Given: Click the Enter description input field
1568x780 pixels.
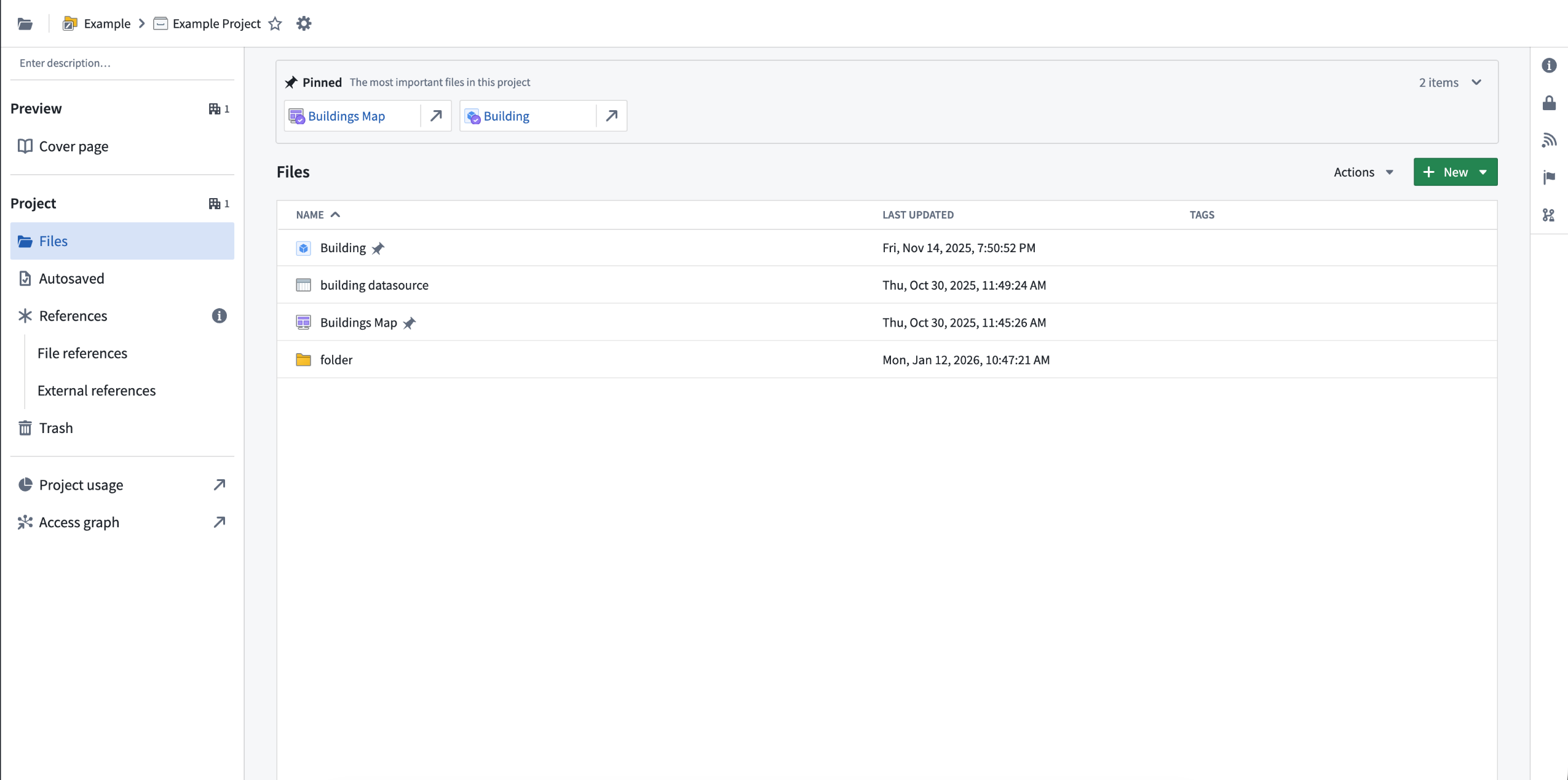Looking at the screenshot, I should (65, 62).
